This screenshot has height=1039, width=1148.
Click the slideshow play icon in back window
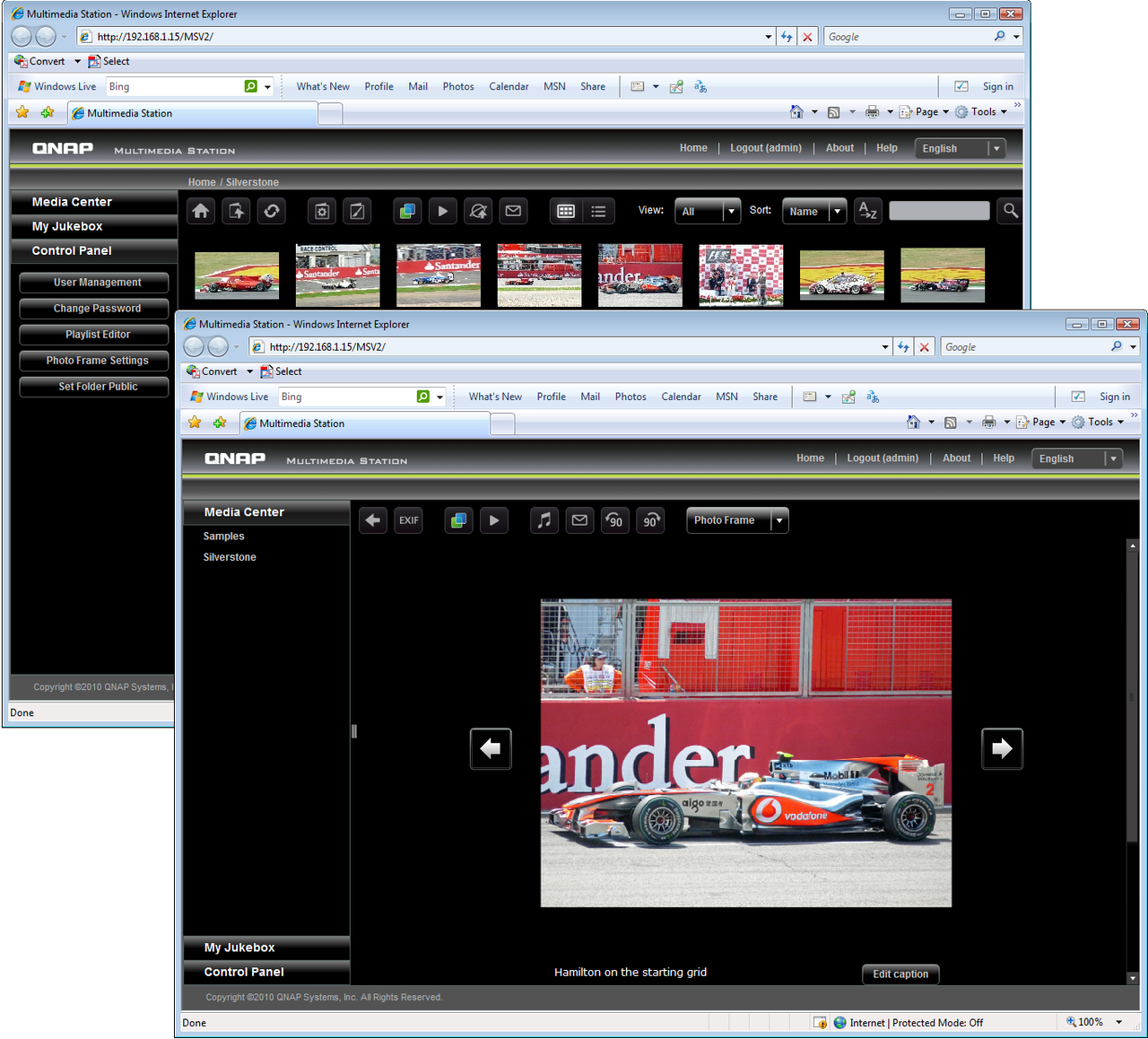click(x=442, y=211)
